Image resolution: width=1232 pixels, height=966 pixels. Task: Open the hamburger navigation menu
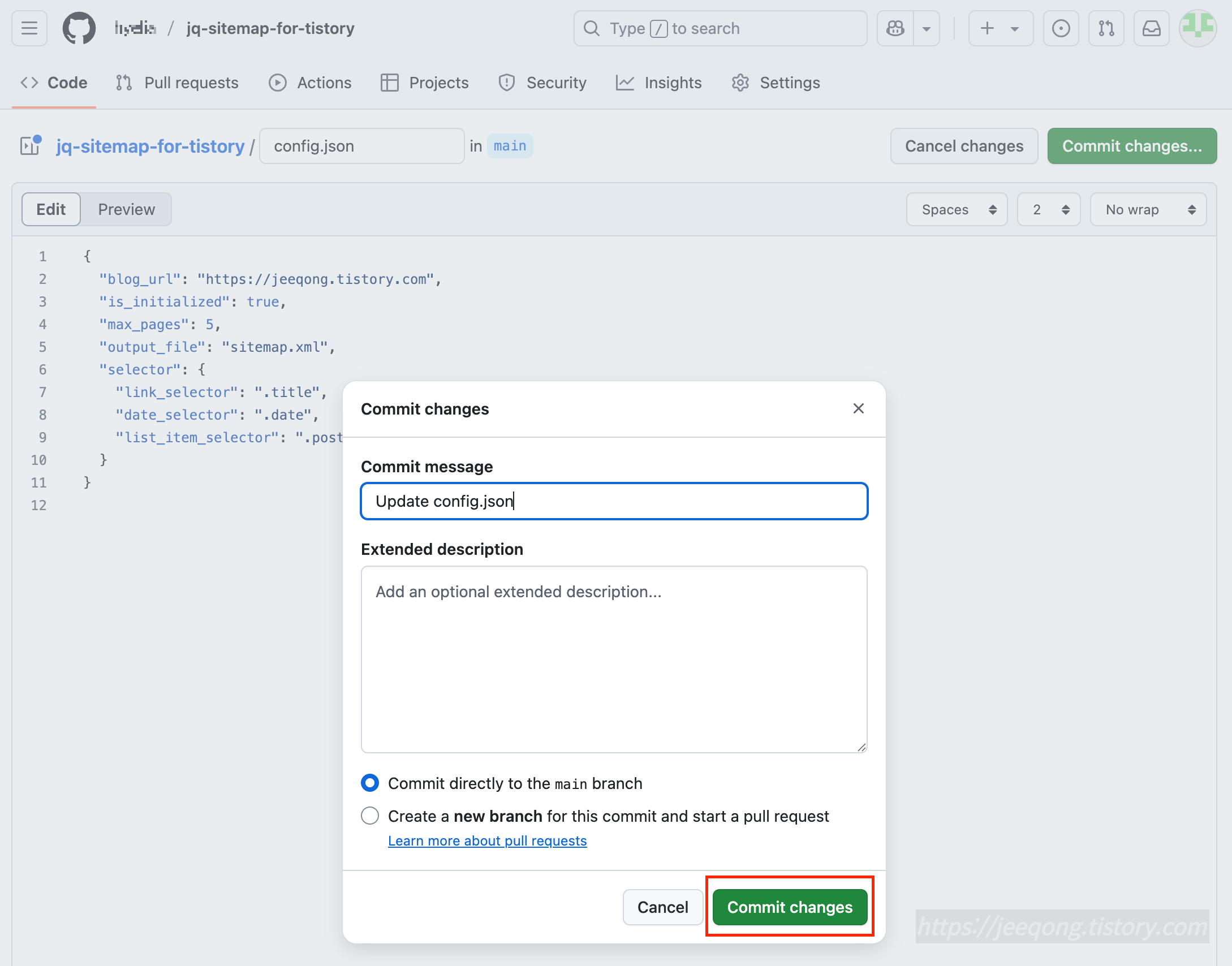point(29,28)
